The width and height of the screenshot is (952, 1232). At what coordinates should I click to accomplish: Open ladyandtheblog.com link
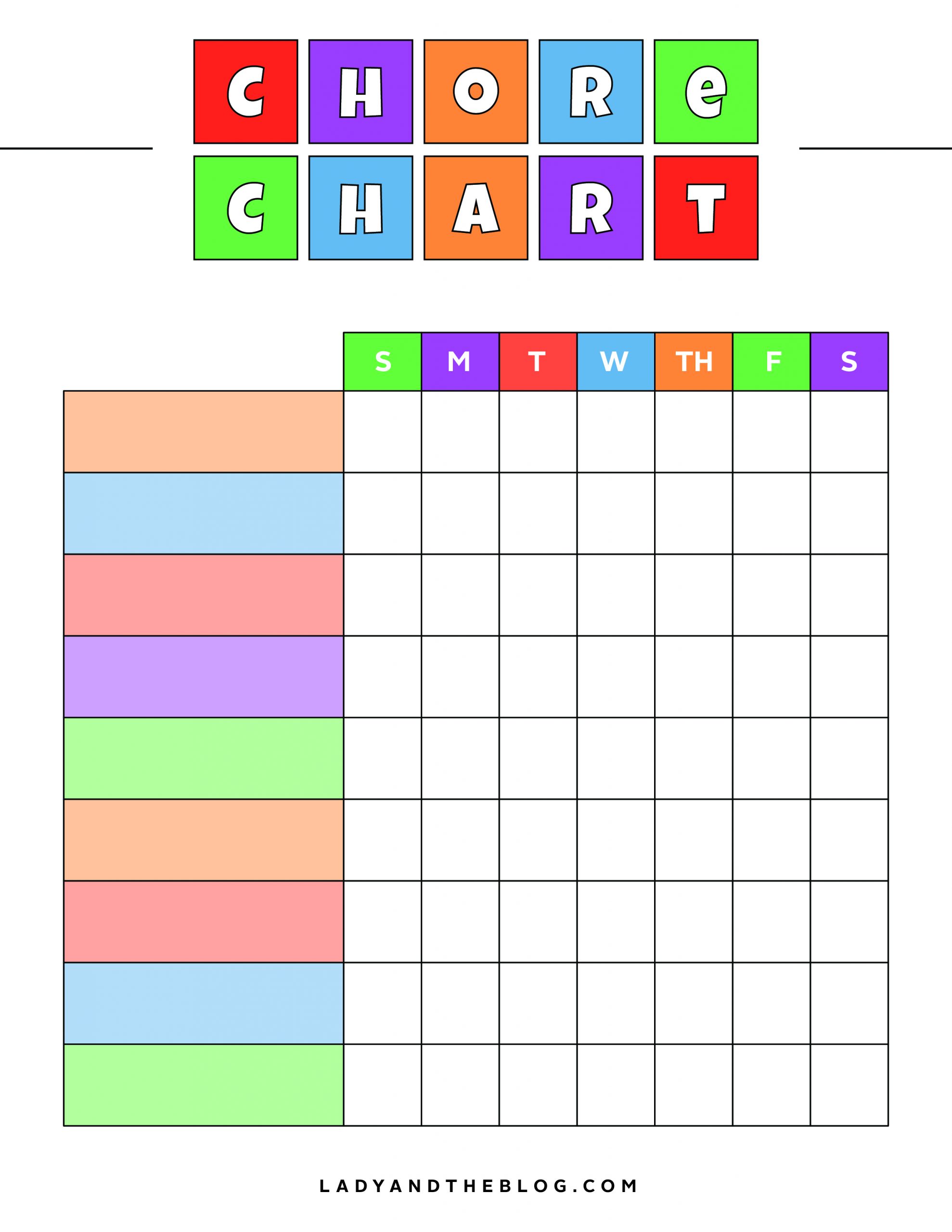click(x=476, y=1193)
